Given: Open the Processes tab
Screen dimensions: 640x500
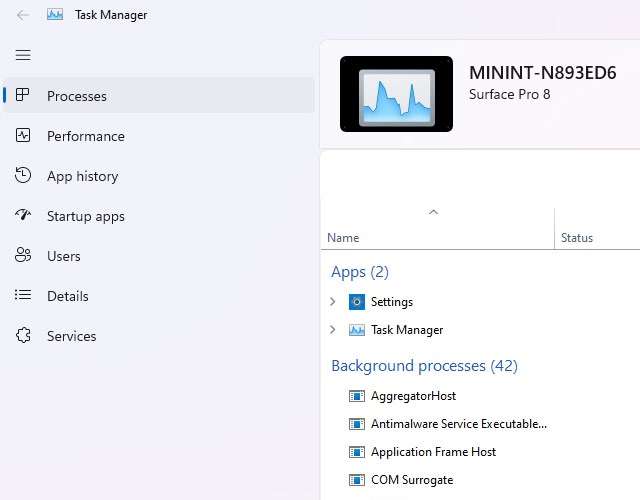Looking at the screenshot, I should (x=77, y=96).
